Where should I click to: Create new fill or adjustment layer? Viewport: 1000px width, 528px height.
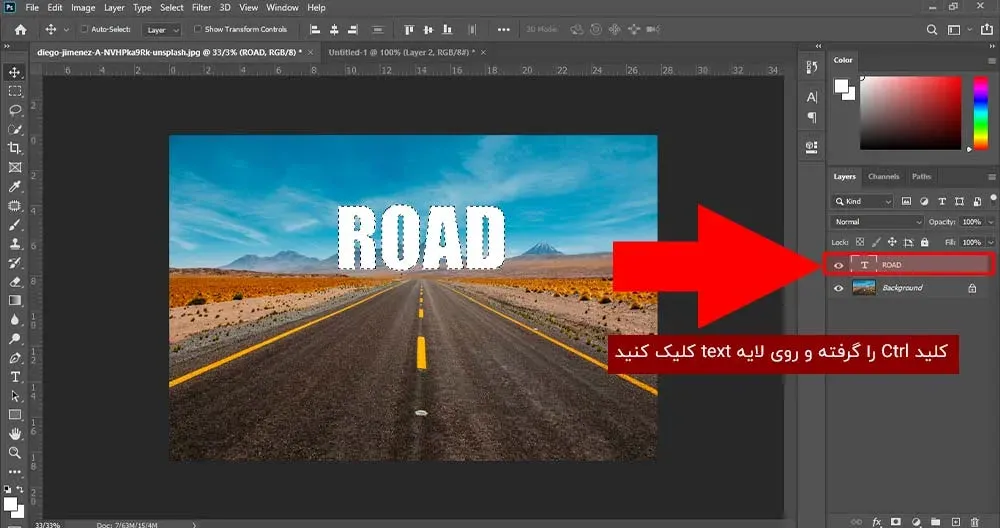[x=916, y=522]
